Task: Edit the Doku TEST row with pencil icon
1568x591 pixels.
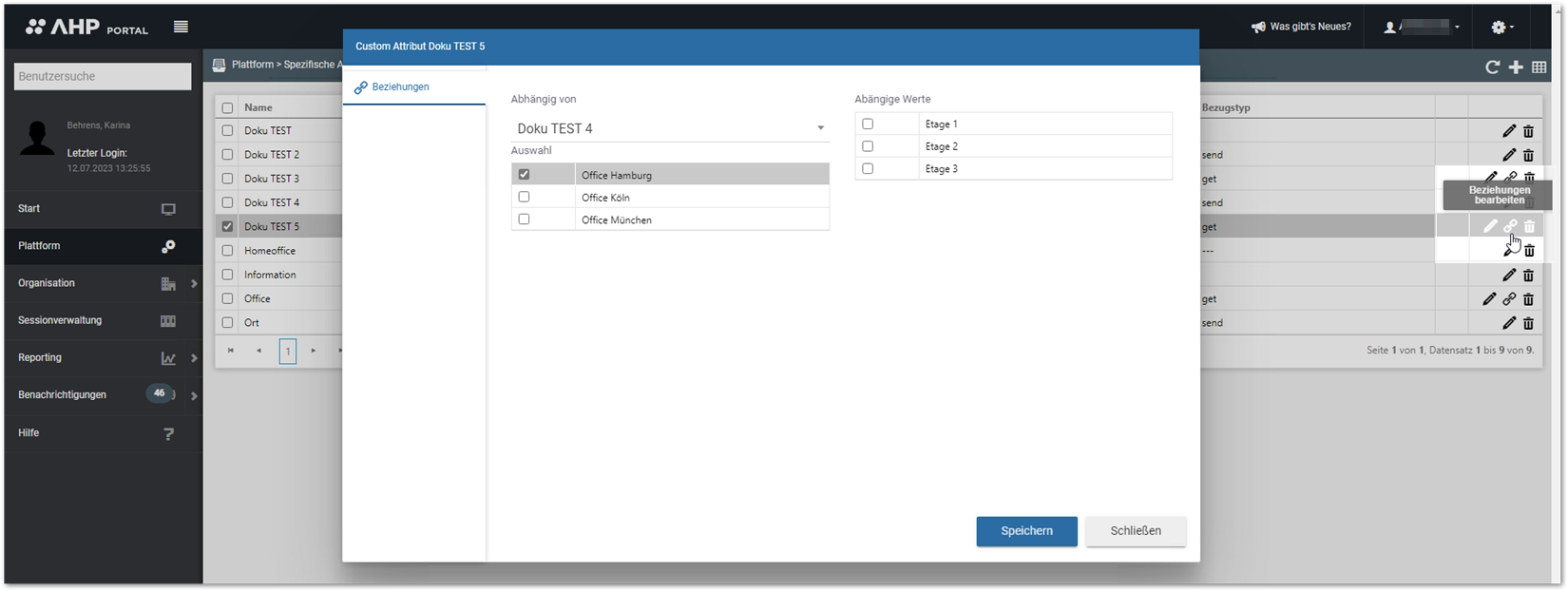Action: [x=1509, y=130]
